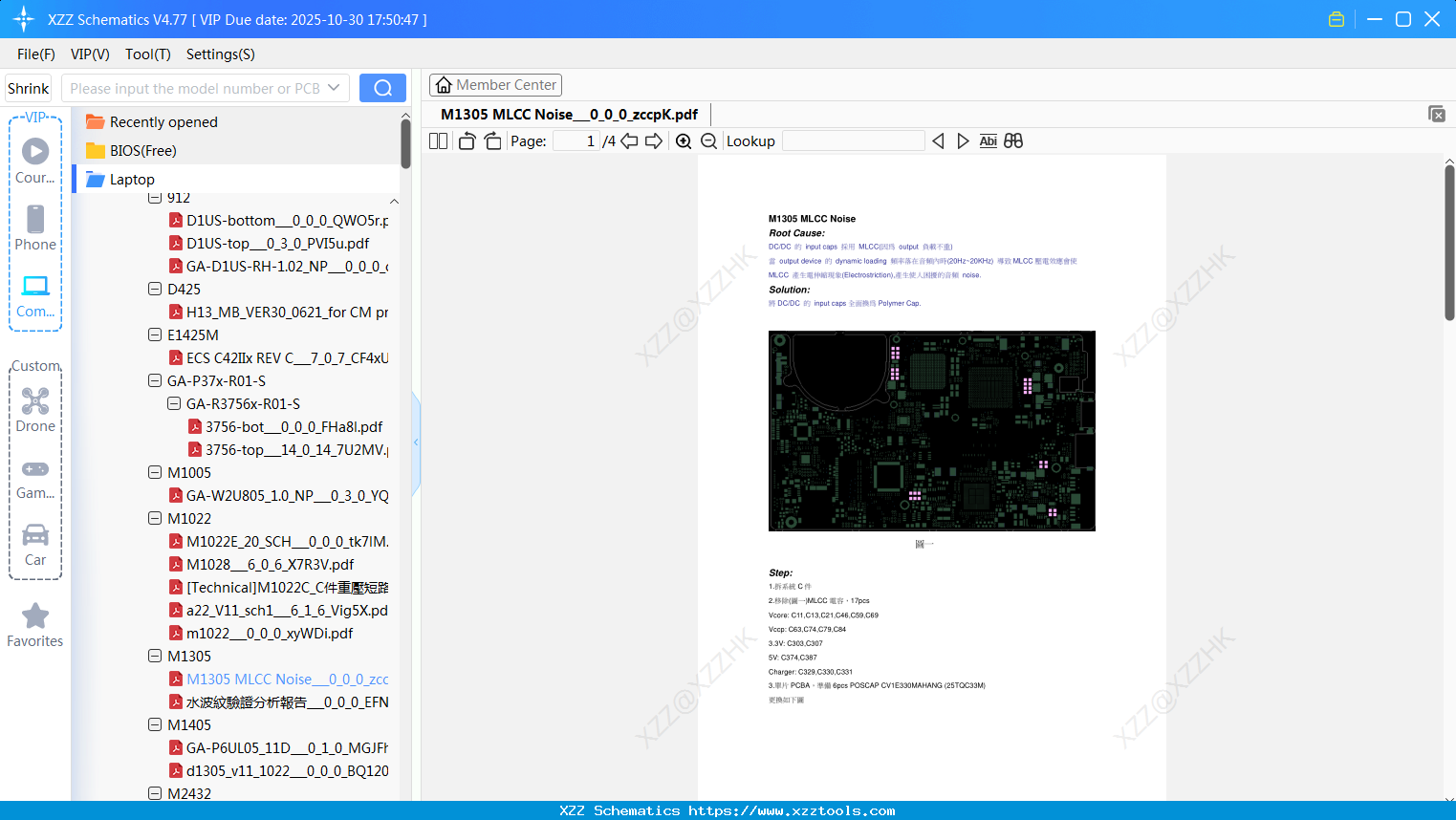Open the Recently opened folder

point(151,121)
